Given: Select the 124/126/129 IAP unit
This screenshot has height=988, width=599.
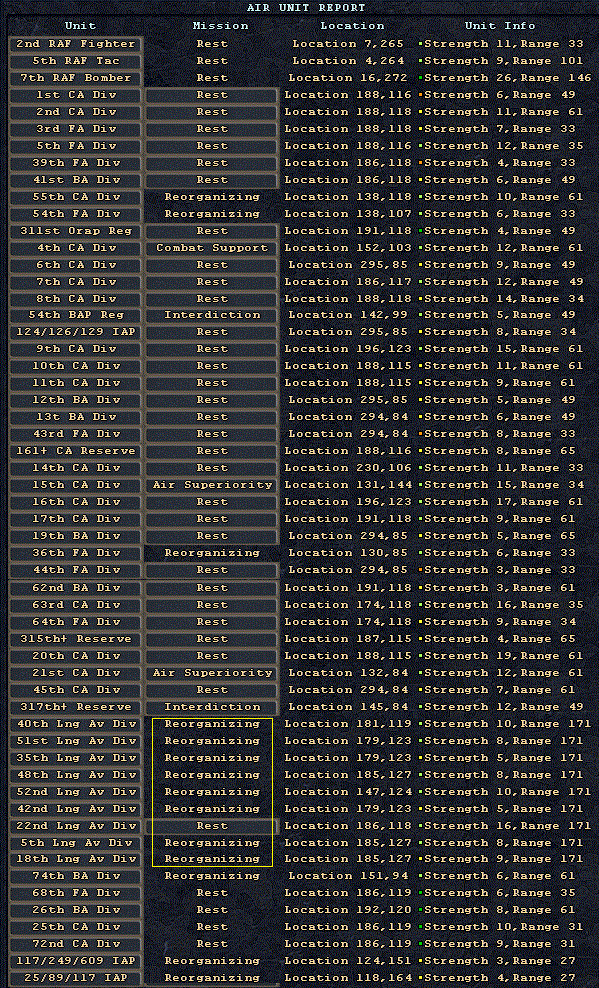Looking at the screenshot, I should [76, 332].
